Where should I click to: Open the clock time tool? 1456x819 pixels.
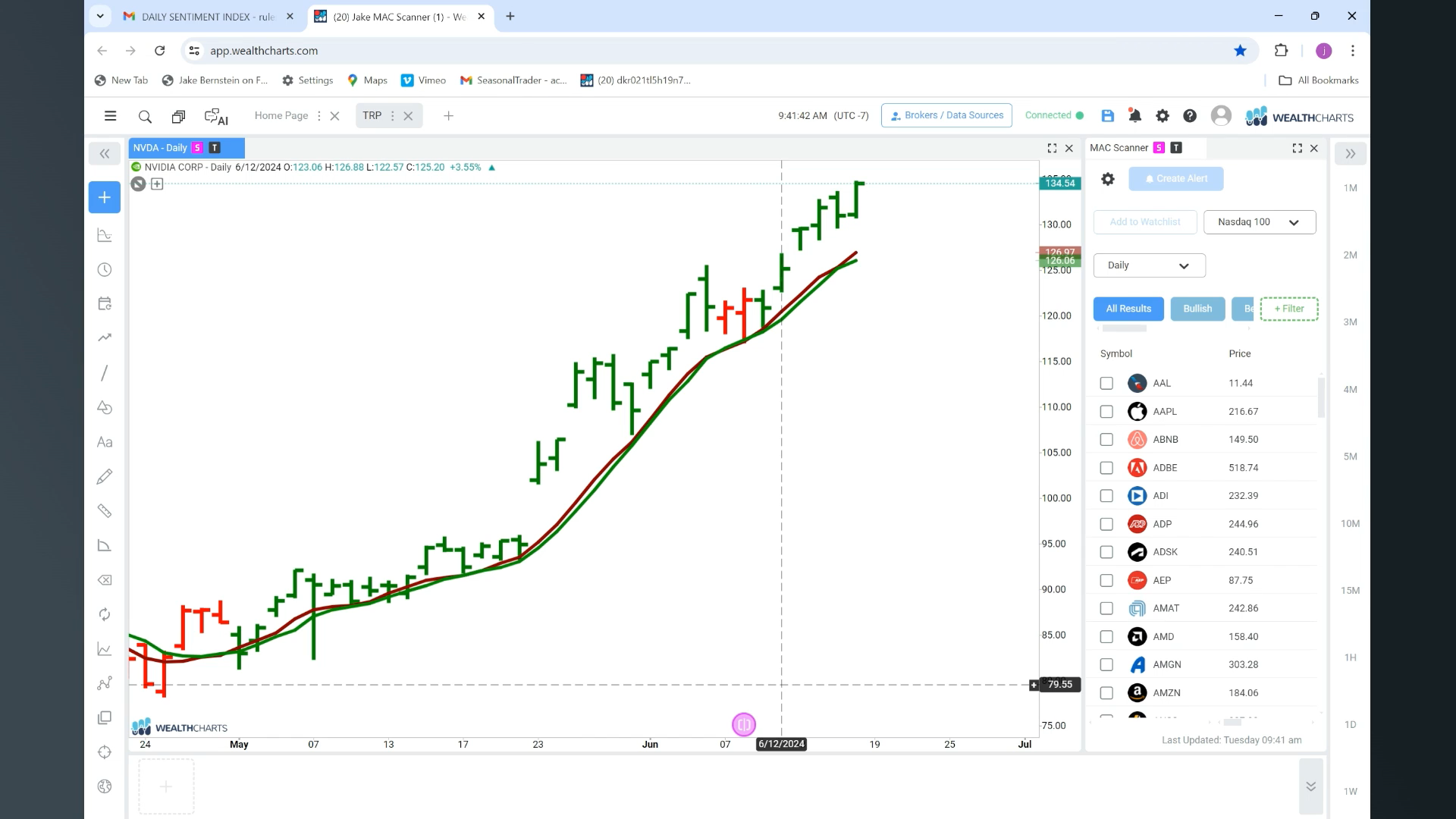pos(105,270)
